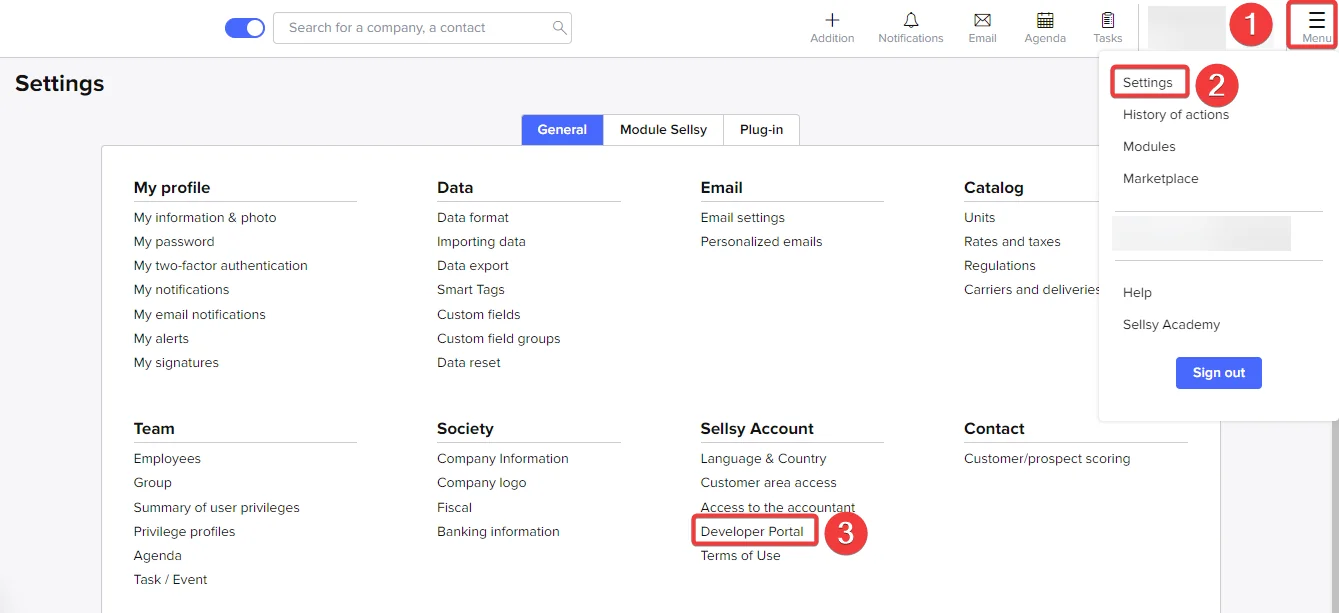Open Importing data link

(x=481, y=241)
